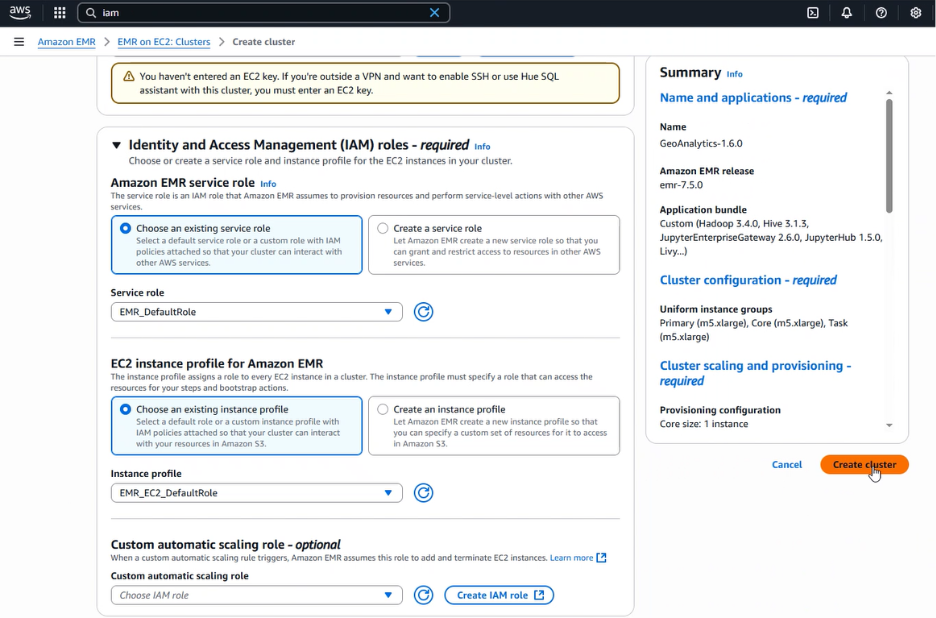This screenshot has width=936, height=618.
Task: Collapse the IAM roles section triangle
Action: coord(116,145)
